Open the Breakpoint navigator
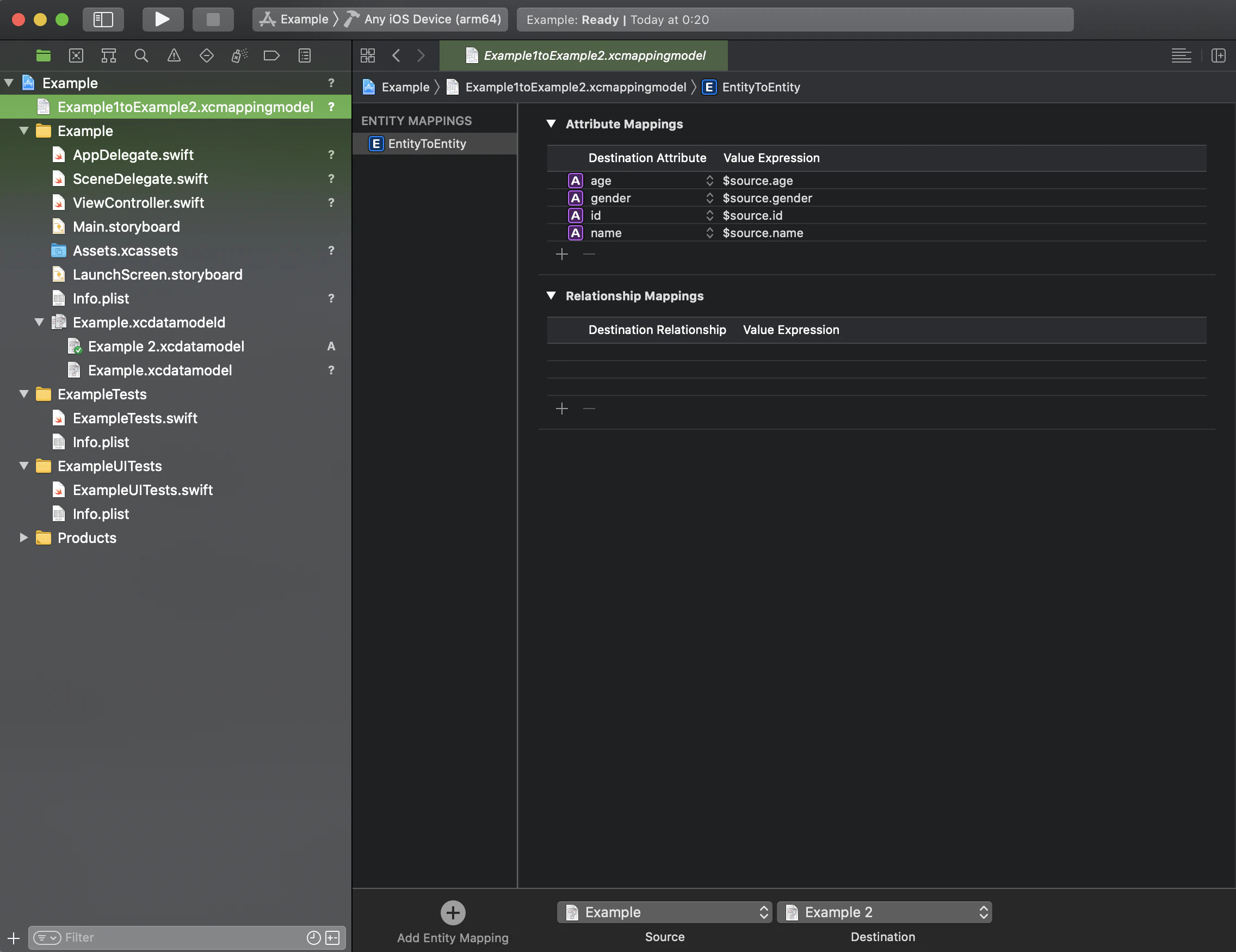This screenshot has width=1236, height=952. click(x=271, y=55)
